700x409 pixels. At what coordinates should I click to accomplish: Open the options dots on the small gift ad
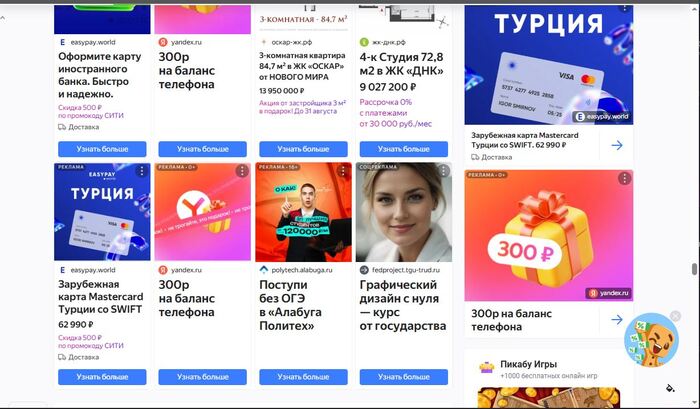(242, 171)
